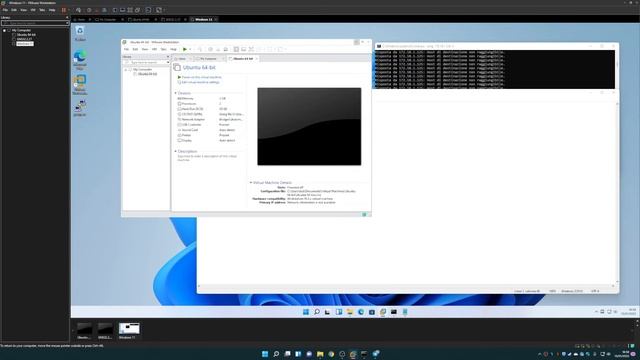640x360 pixels.
Task: Open File menu in outer VMware window
Action: pyautogui.click(x=5, y=10)
